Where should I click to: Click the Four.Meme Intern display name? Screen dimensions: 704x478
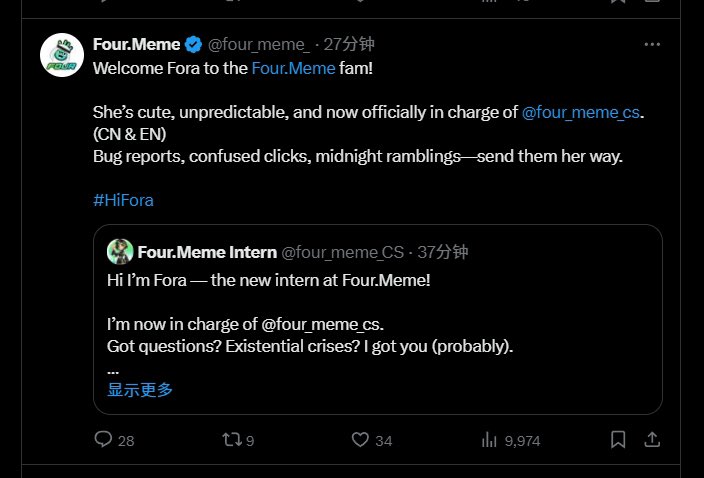[x=207, y=251]
